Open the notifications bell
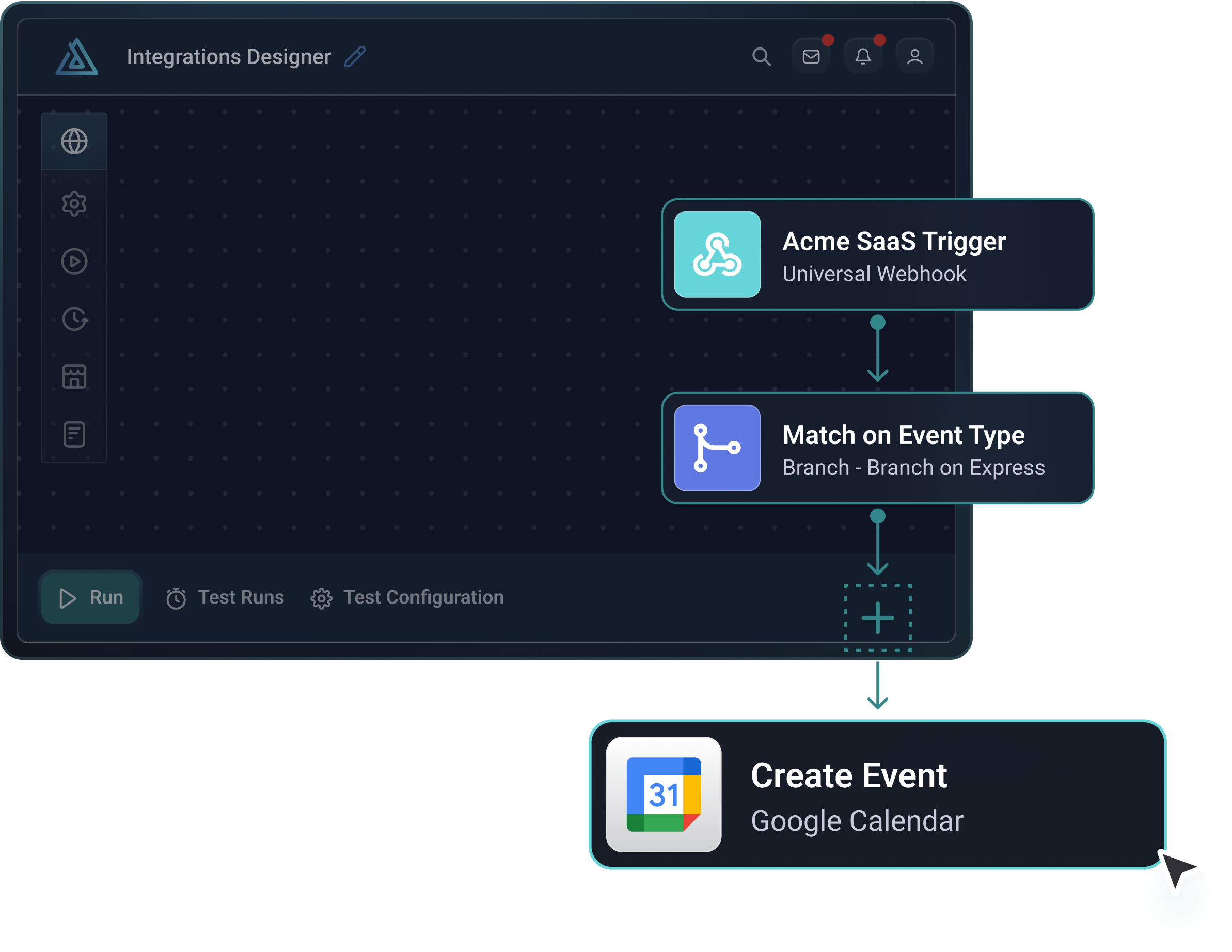The width and height of the screenshot is (1232, 952). click(862, 56)
